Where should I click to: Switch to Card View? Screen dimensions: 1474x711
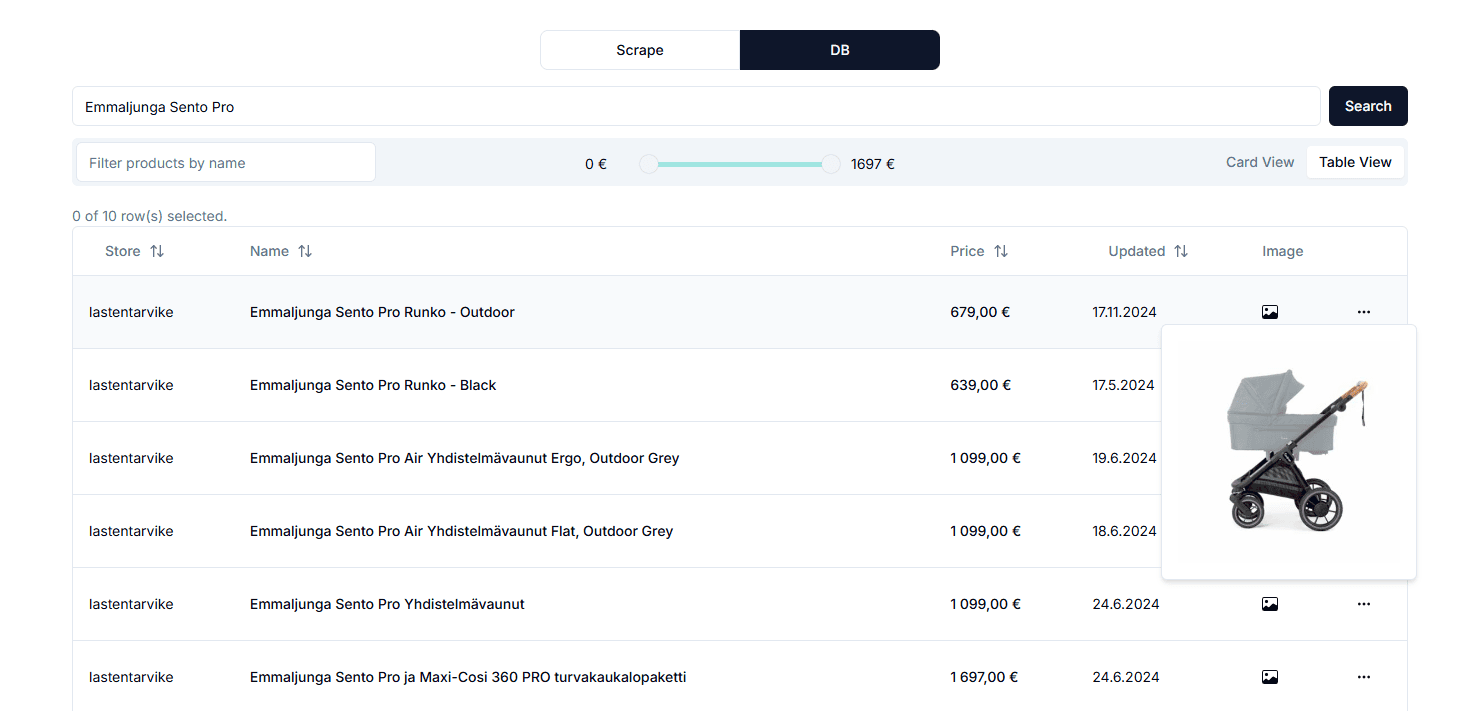tap(1260, 162)
